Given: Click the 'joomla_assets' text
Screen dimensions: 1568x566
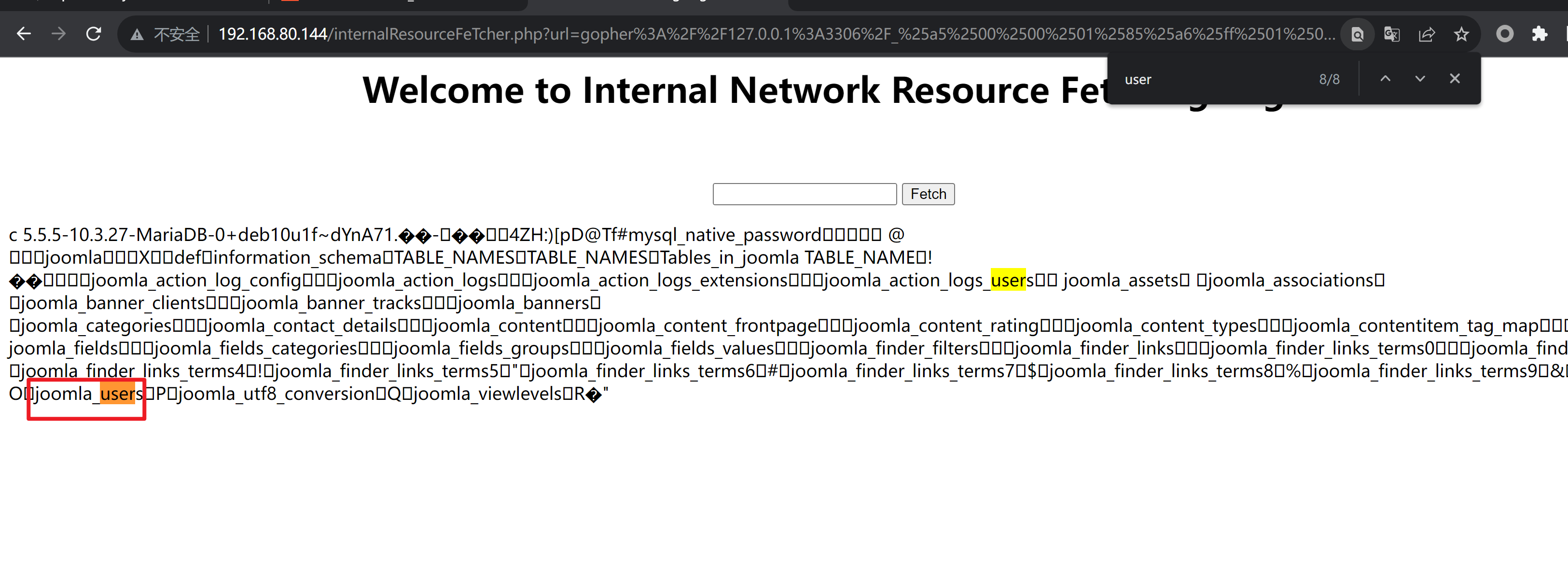Looking at the screenshot, I should point(1121,280).
